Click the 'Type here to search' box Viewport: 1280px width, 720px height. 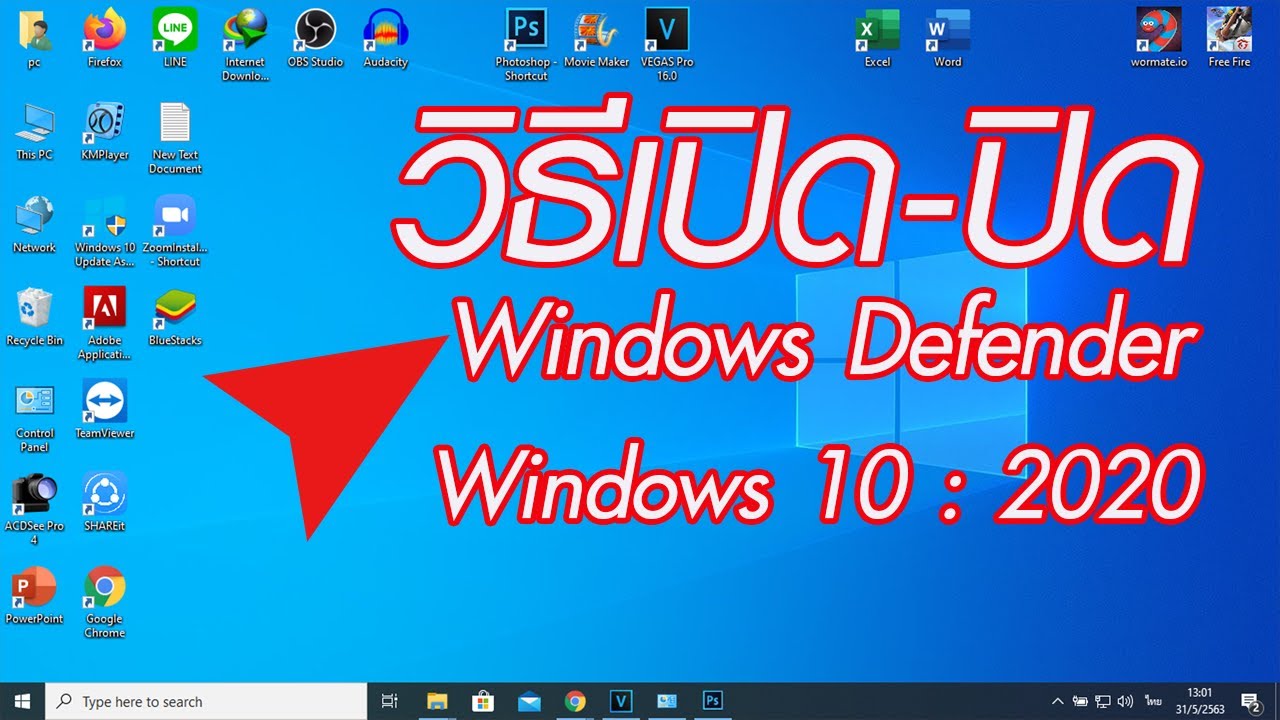pyautogui.click(x=207, y=701)
